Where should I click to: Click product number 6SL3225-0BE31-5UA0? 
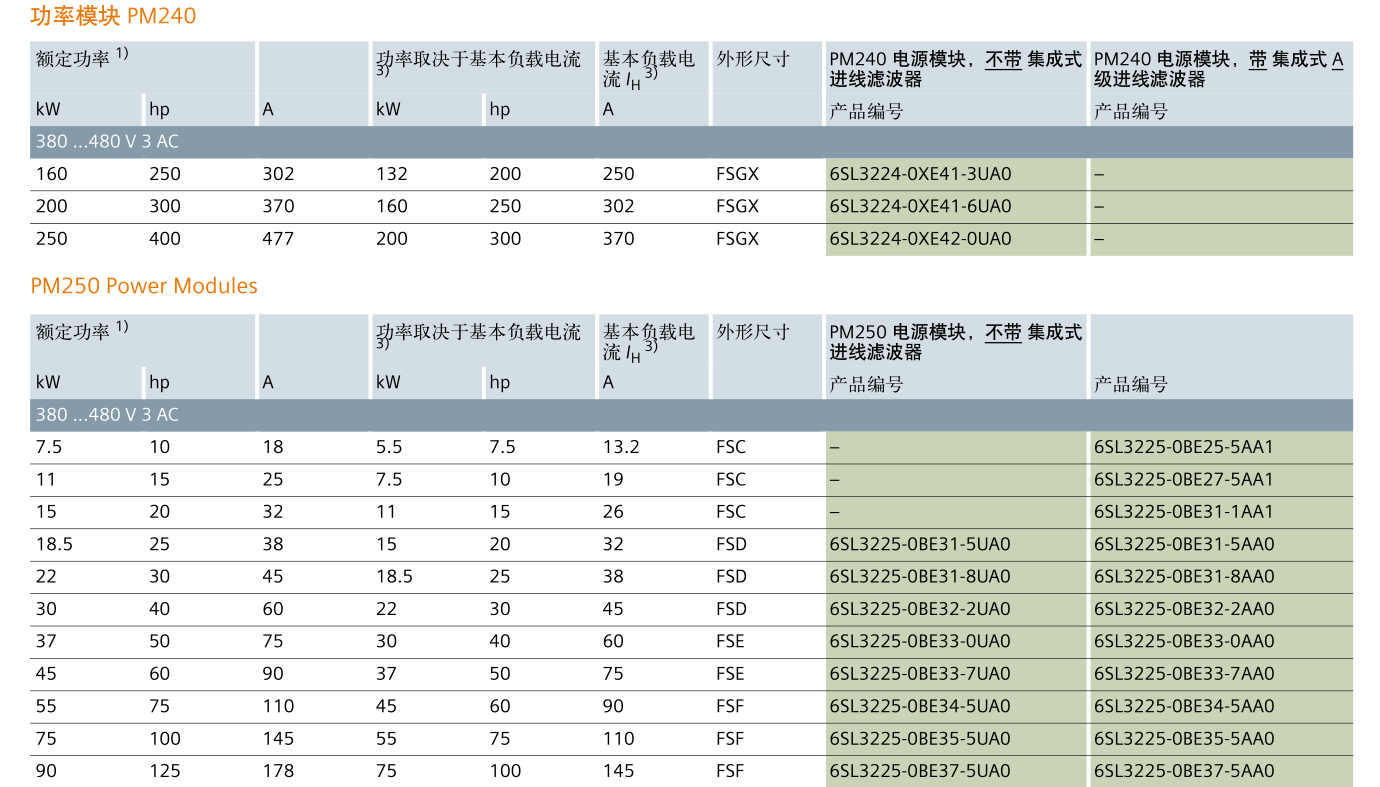[920, 544]
